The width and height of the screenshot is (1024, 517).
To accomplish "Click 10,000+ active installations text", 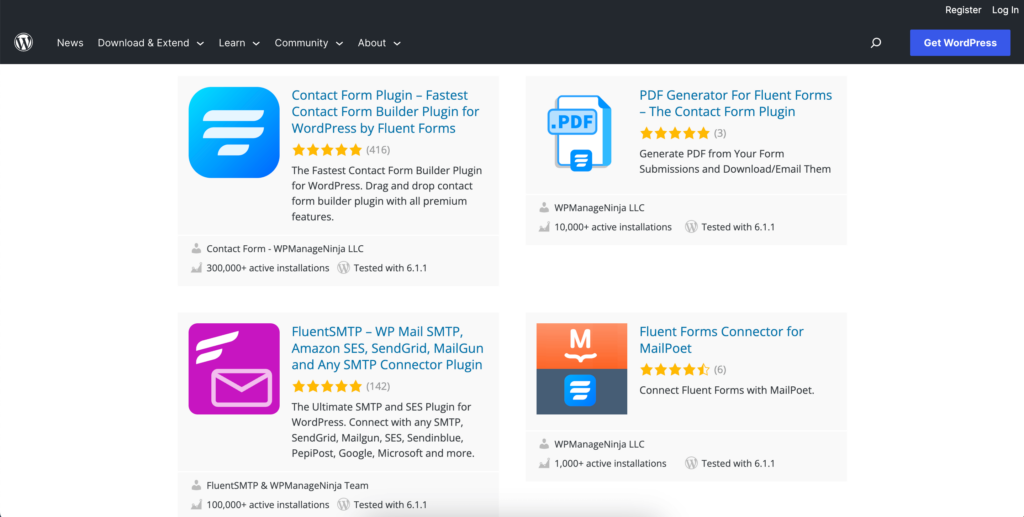I will [x=613, y=227].
